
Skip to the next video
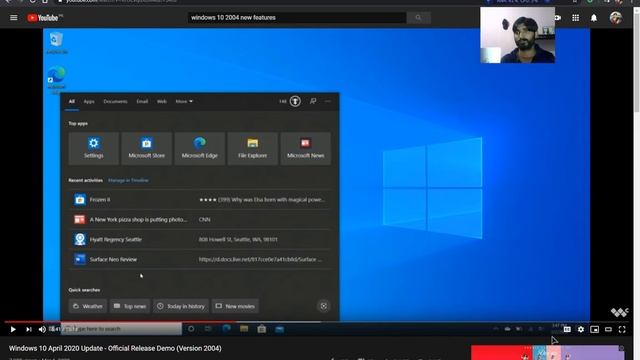coord(29,329)
